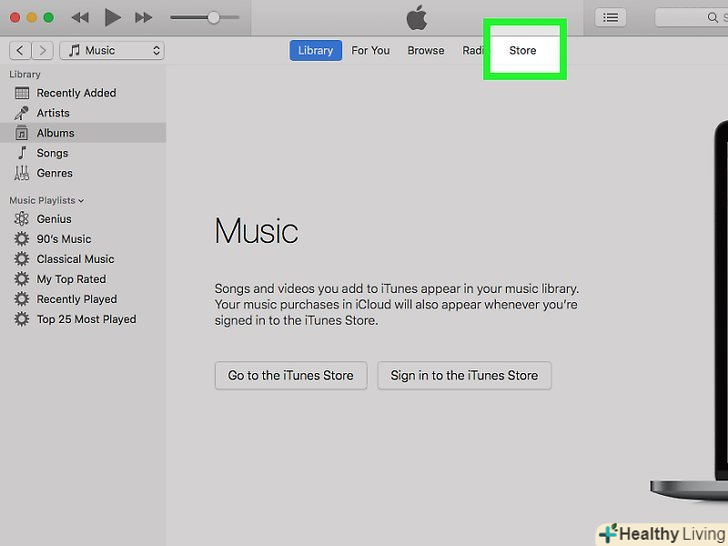728x546 pixels.
Task: Click the fast-forward button
Action: tap(143, 18)
